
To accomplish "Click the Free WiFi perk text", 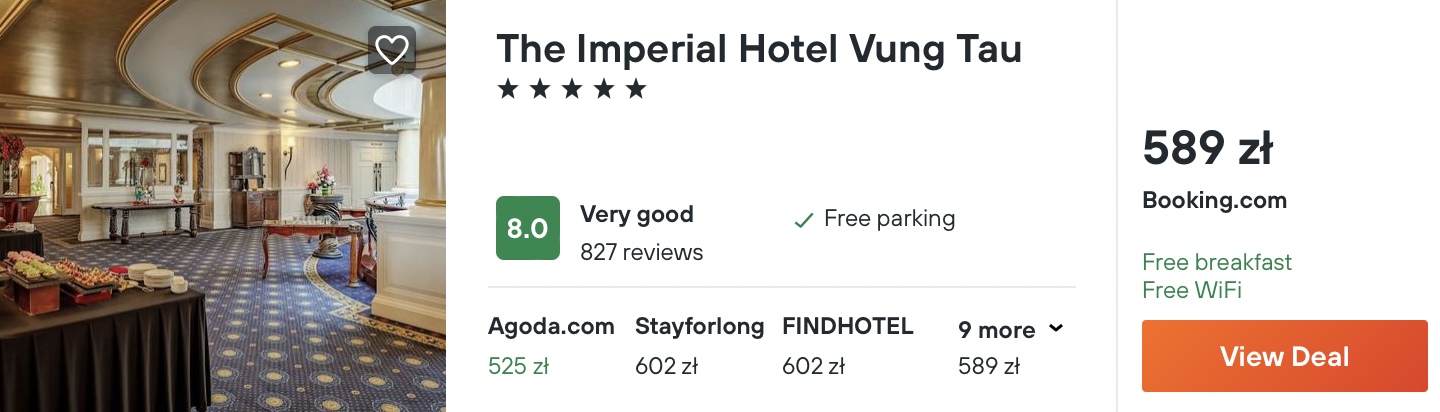I will pos(1191,290).
